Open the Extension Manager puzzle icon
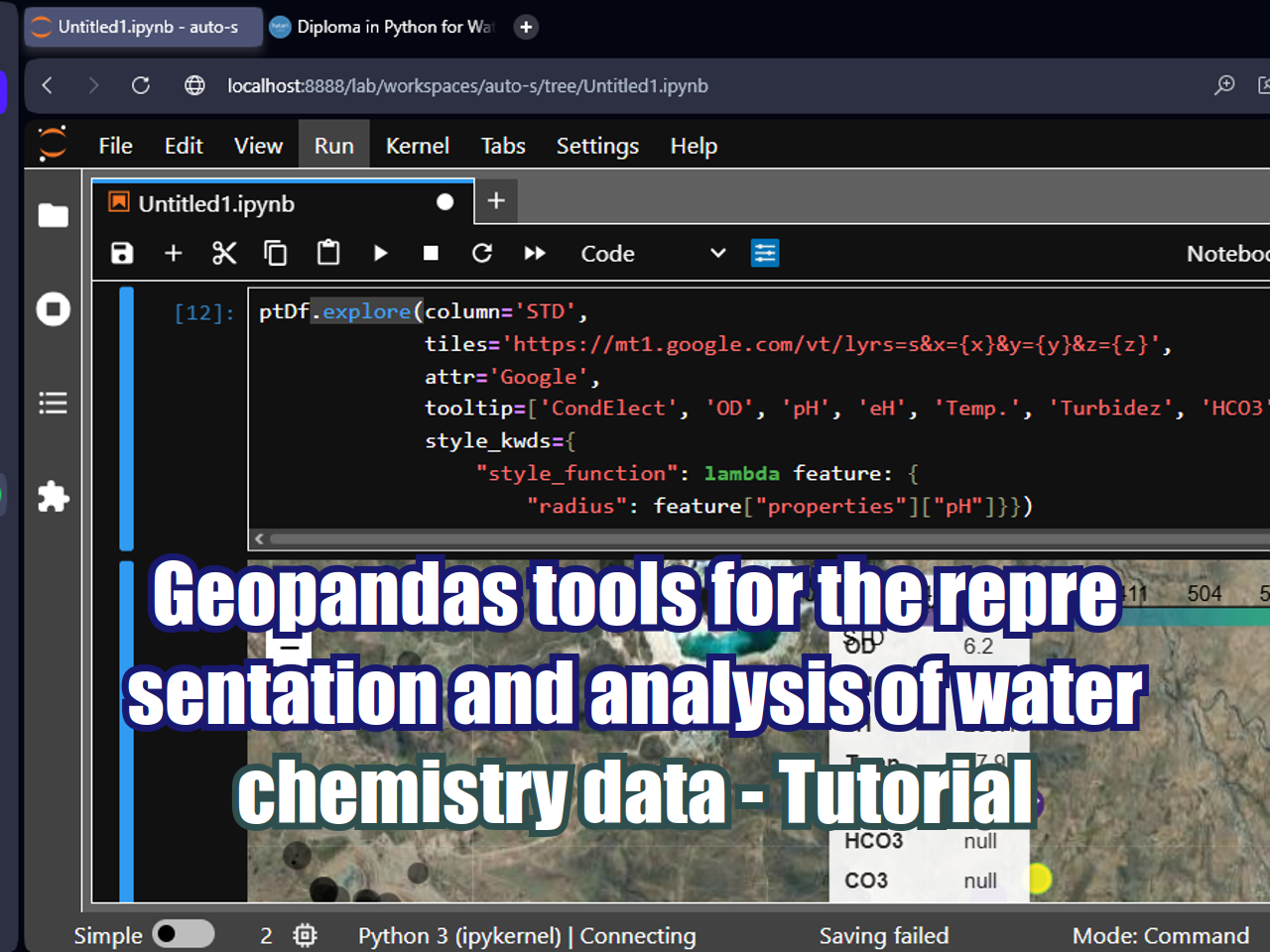 53,496
